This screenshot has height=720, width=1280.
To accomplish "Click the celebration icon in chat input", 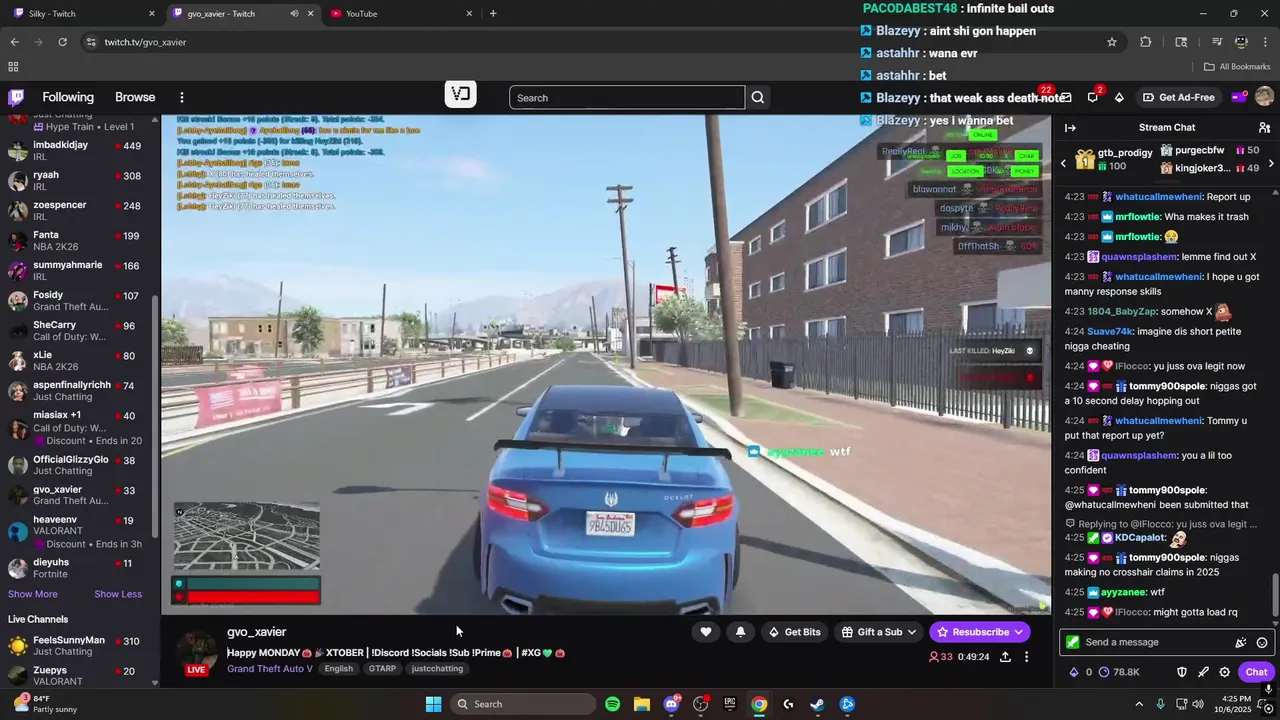I will (x=1241, y=642).
